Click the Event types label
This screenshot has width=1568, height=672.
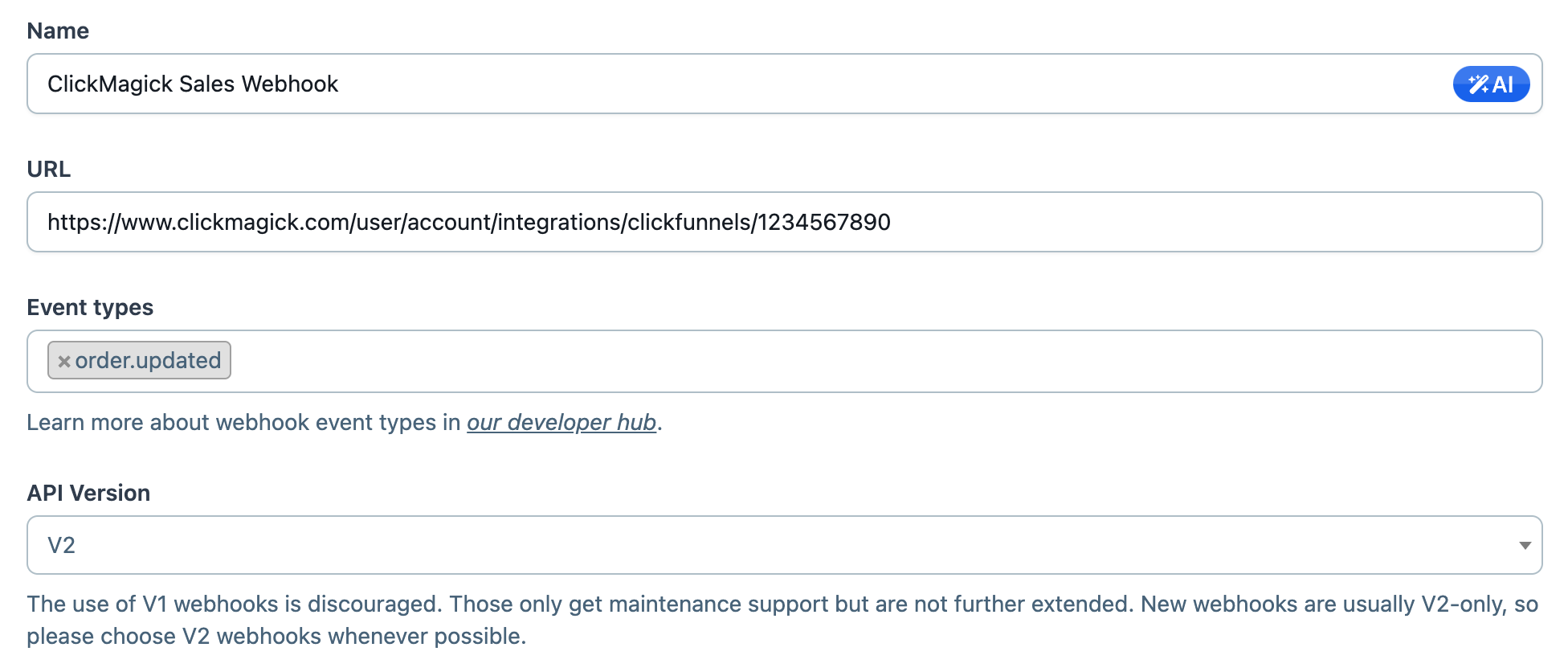[x=90, y=308]
